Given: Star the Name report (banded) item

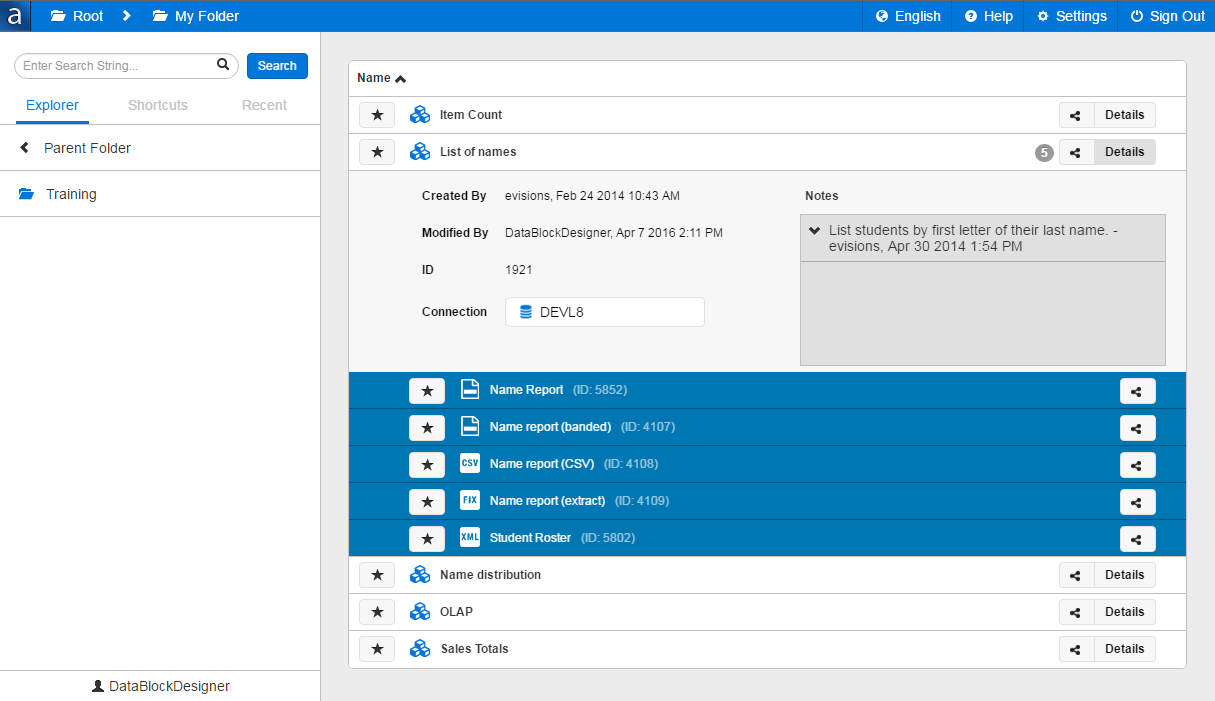Looking at the screenshot, I should click(427, 427).
